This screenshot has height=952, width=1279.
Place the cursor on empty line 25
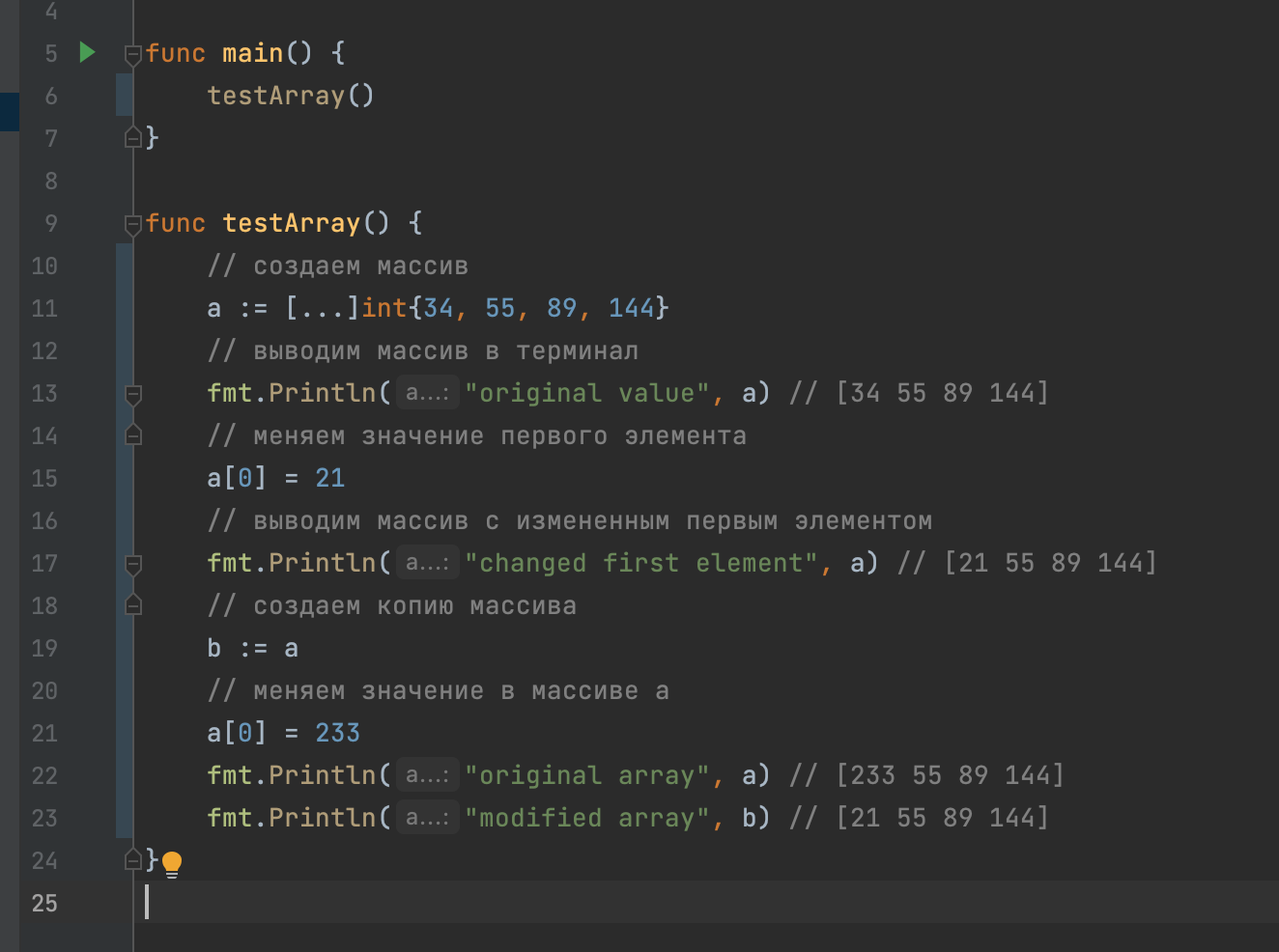[580, 903]
